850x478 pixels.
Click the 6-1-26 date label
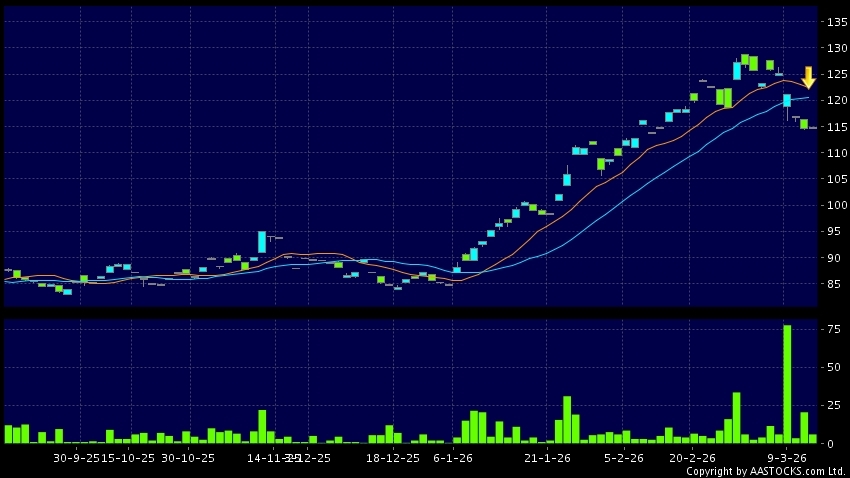[x=453, y=458]
